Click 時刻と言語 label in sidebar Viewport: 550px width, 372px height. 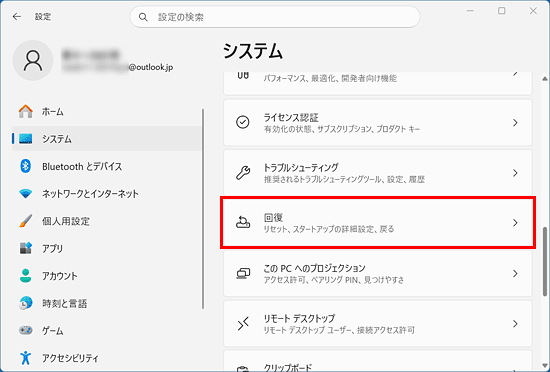coord(65,303)
